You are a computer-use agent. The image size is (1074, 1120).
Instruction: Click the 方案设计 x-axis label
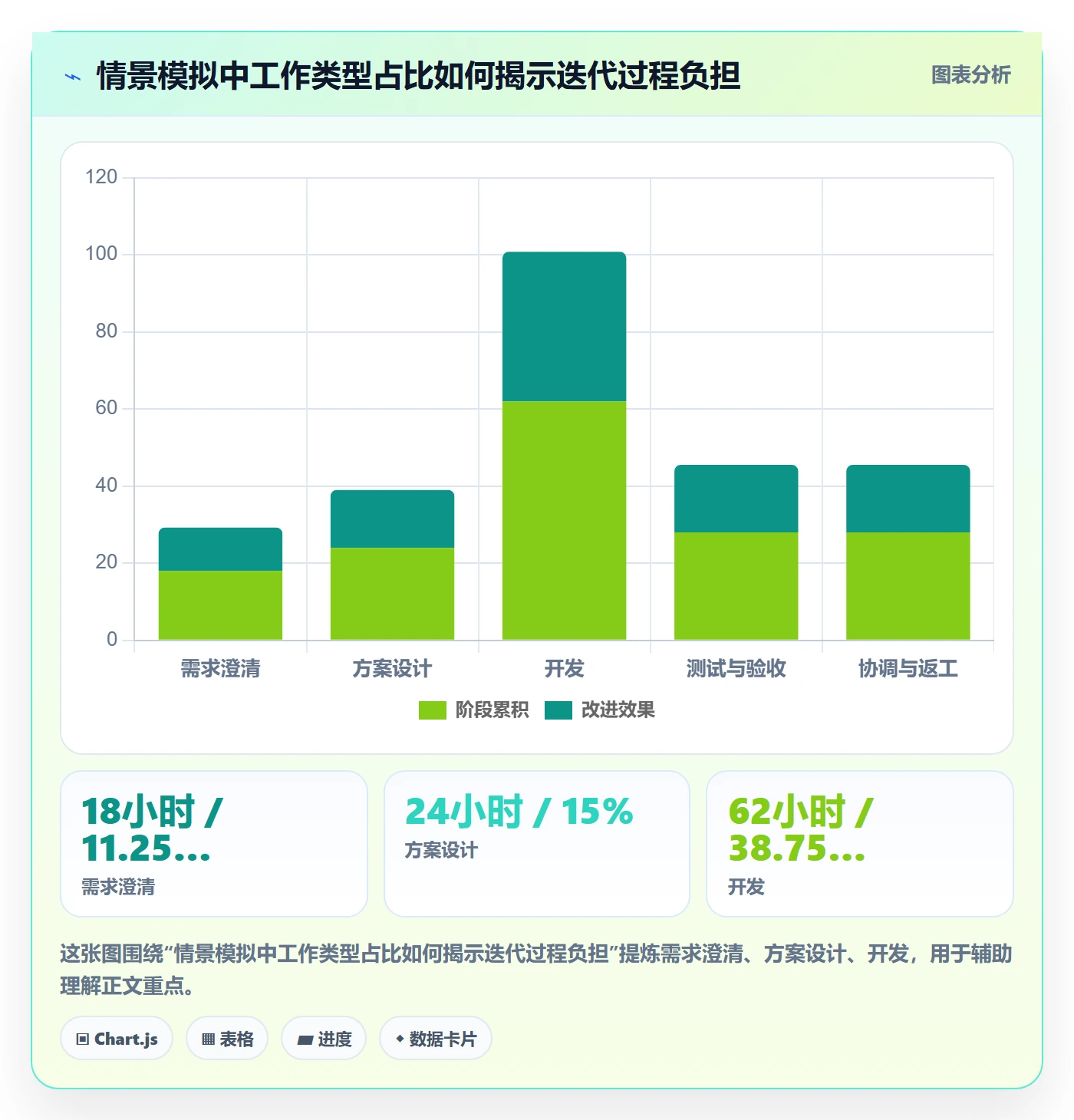click(x=393, y=669)
